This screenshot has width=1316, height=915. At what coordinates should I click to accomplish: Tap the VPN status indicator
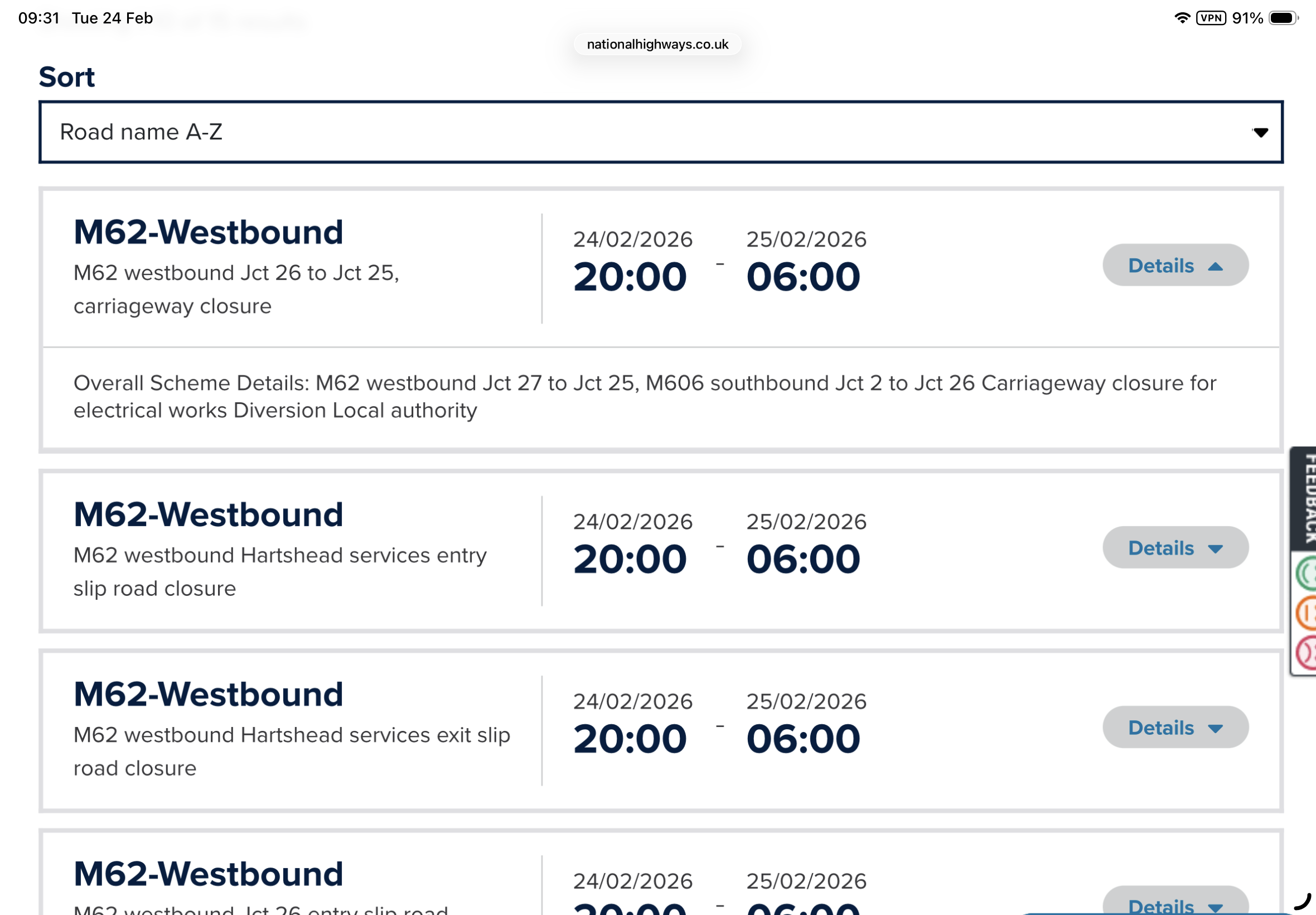point(1211,18)
